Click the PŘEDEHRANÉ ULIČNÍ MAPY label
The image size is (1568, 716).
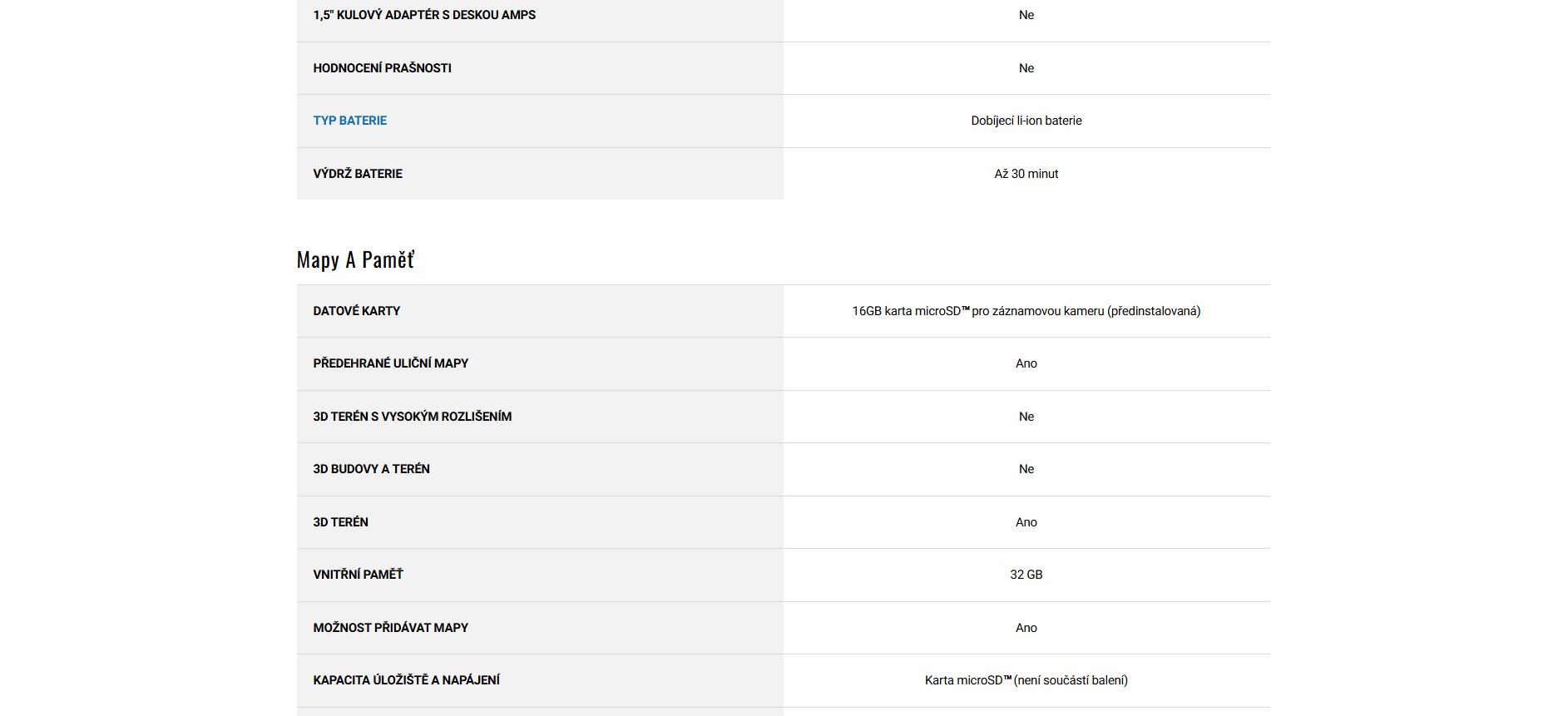pos(390,363)
